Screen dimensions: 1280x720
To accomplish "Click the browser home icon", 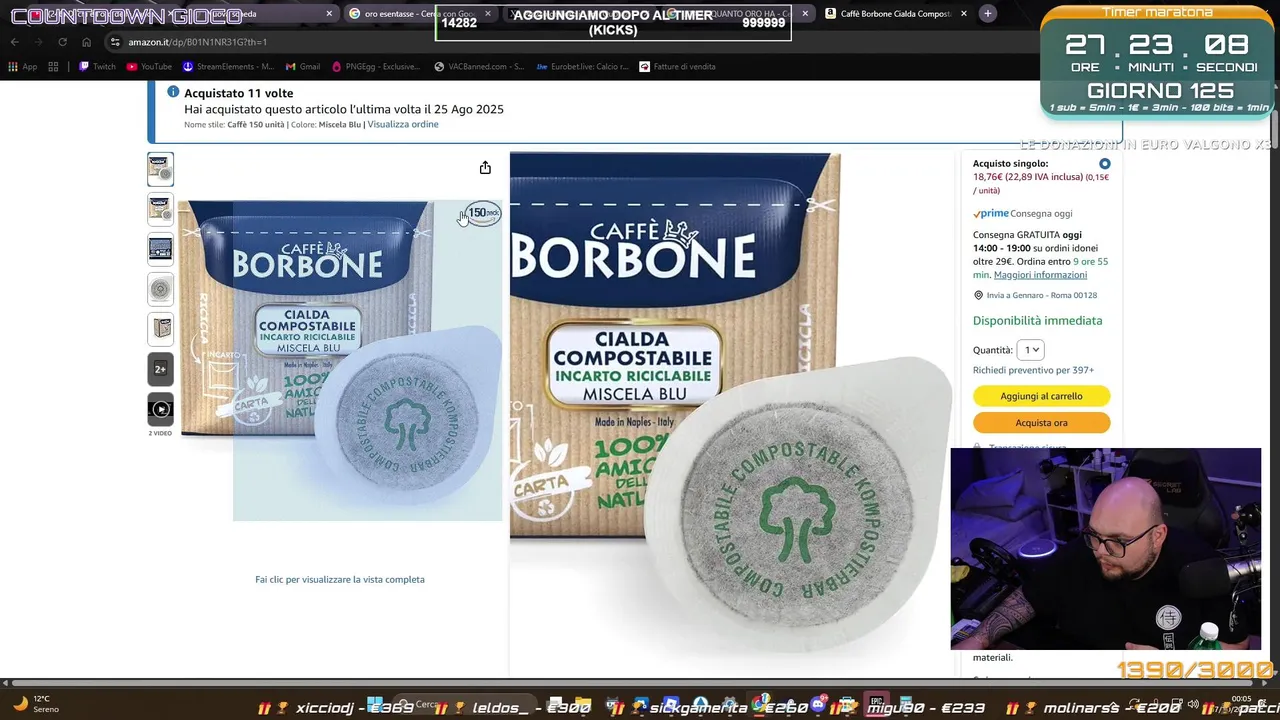I will tap(86, 42).
